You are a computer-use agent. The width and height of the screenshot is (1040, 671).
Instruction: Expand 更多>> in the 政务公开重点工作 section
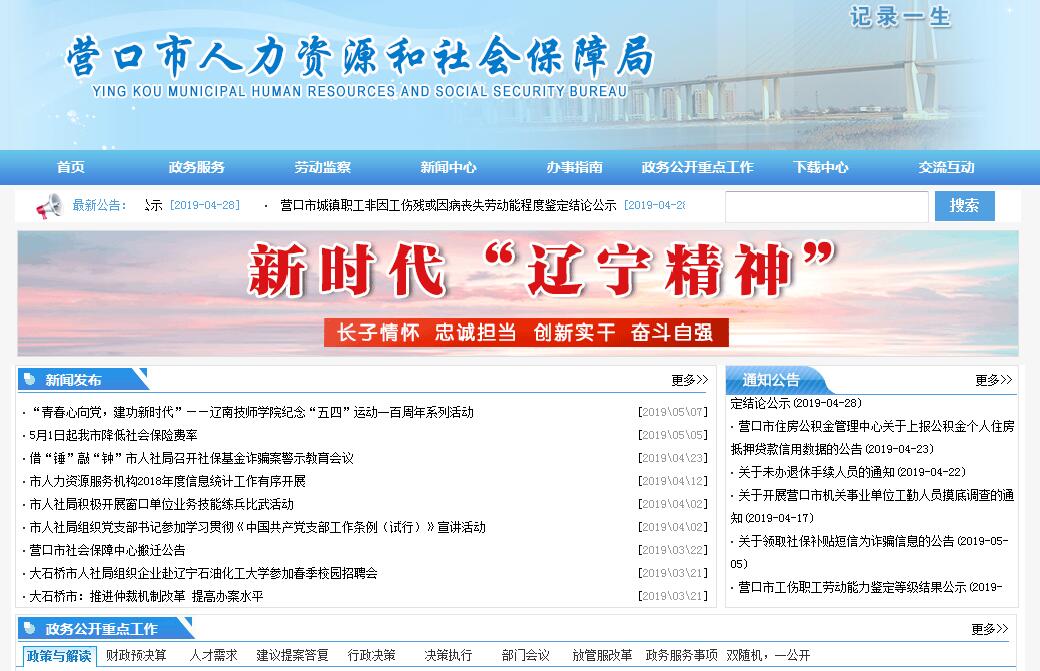[x=989, y=629]
